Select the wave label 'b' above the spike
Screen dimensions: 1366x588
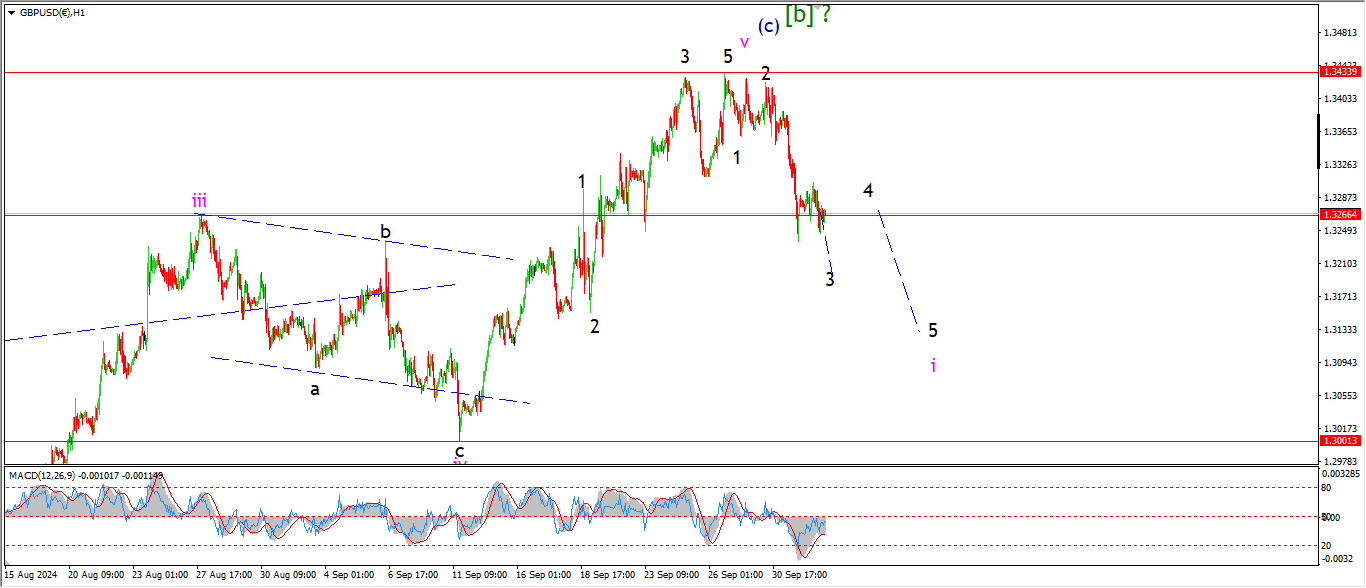click(x=385, y=233)
